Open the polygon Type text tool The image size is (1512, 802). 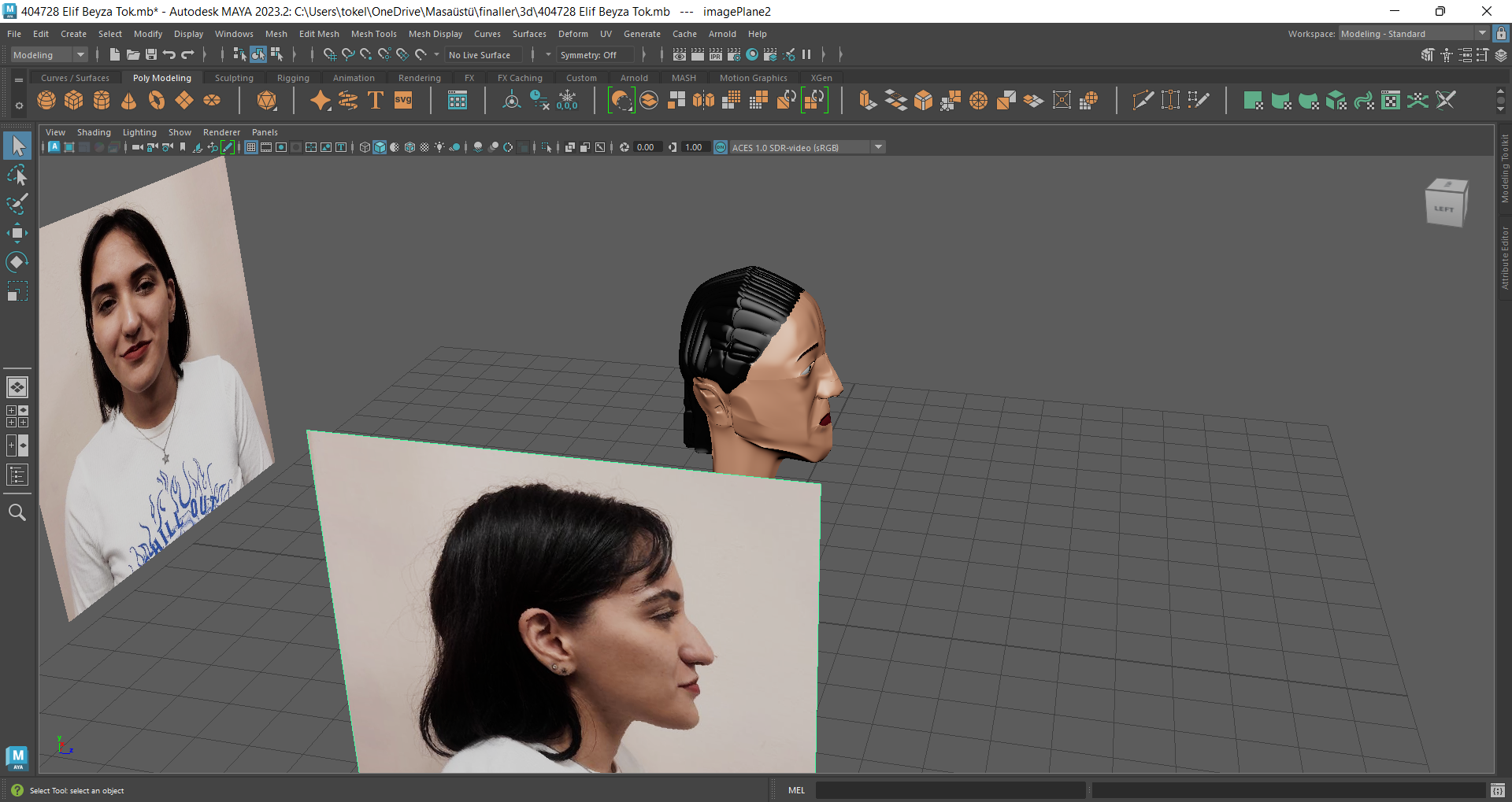pyautogui.click(x=375, y=100)
